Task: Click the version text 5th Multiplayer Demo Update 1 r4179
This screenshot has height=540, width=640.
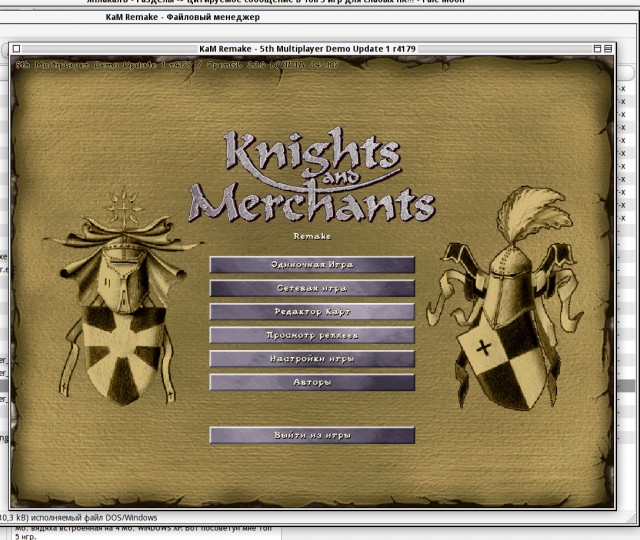Action: tap(104, 65)
